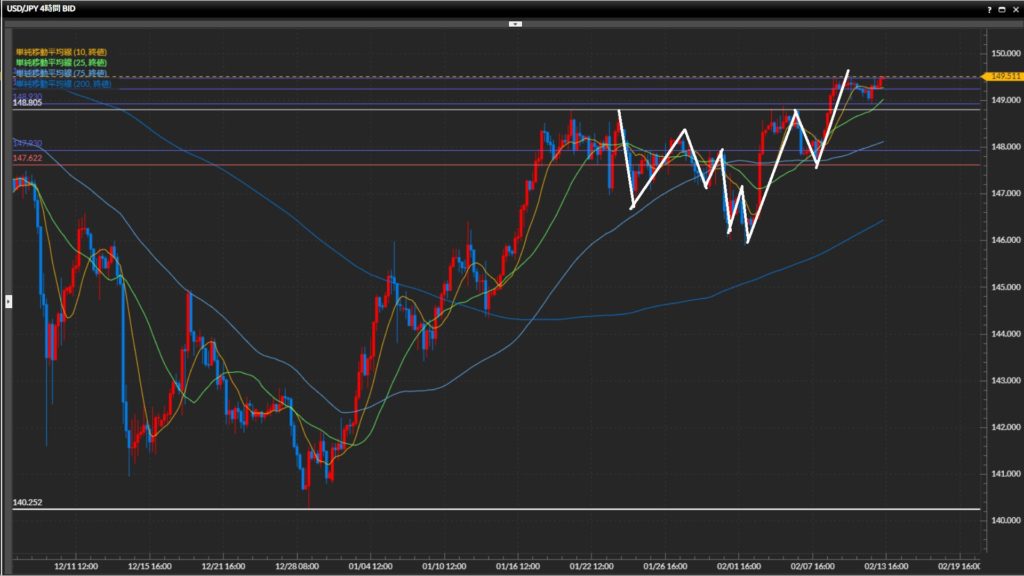Click the help question mark icon
Viewport: 1024px width, 576px height.
point(989,8)
